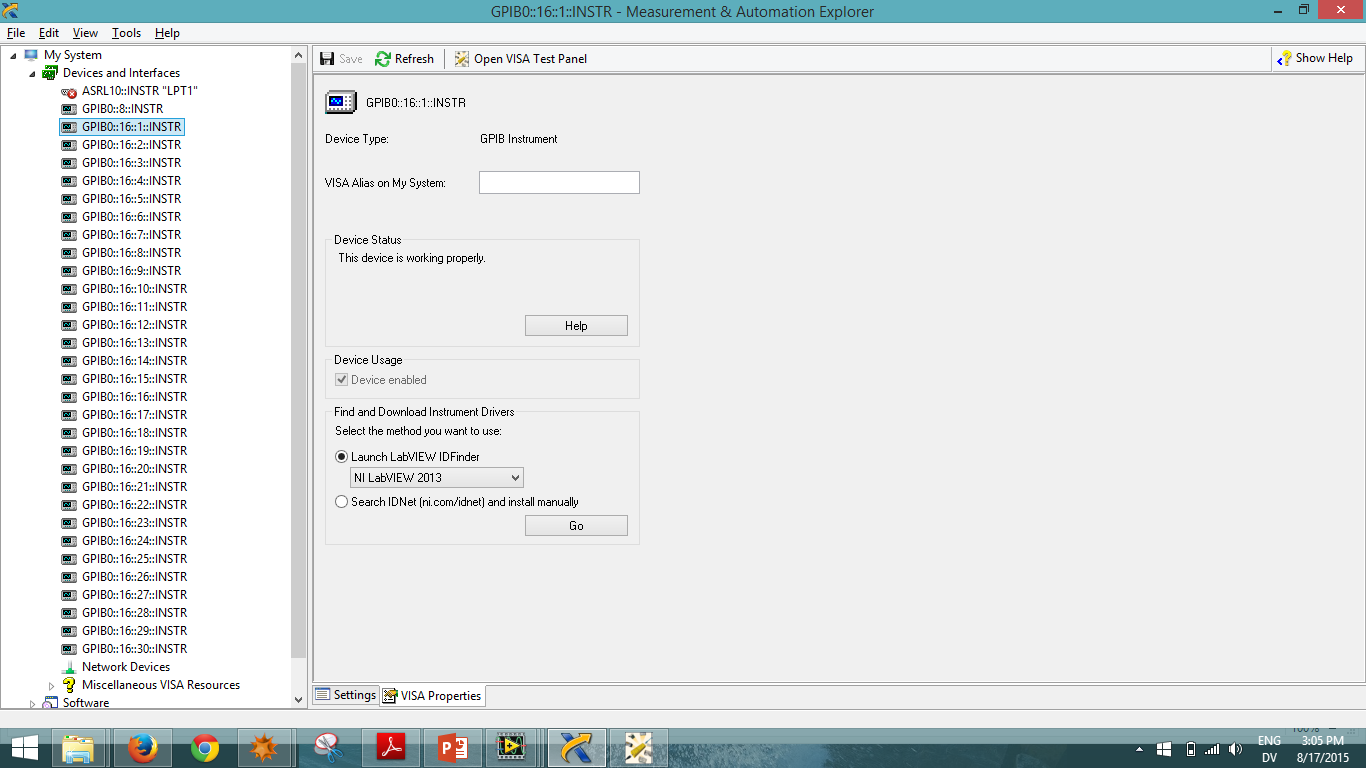Image resolution: width=1366 pixels, height=768 pixels.
Task: Collapse the Devices and Interfaces node
Action: click(32, 74)
